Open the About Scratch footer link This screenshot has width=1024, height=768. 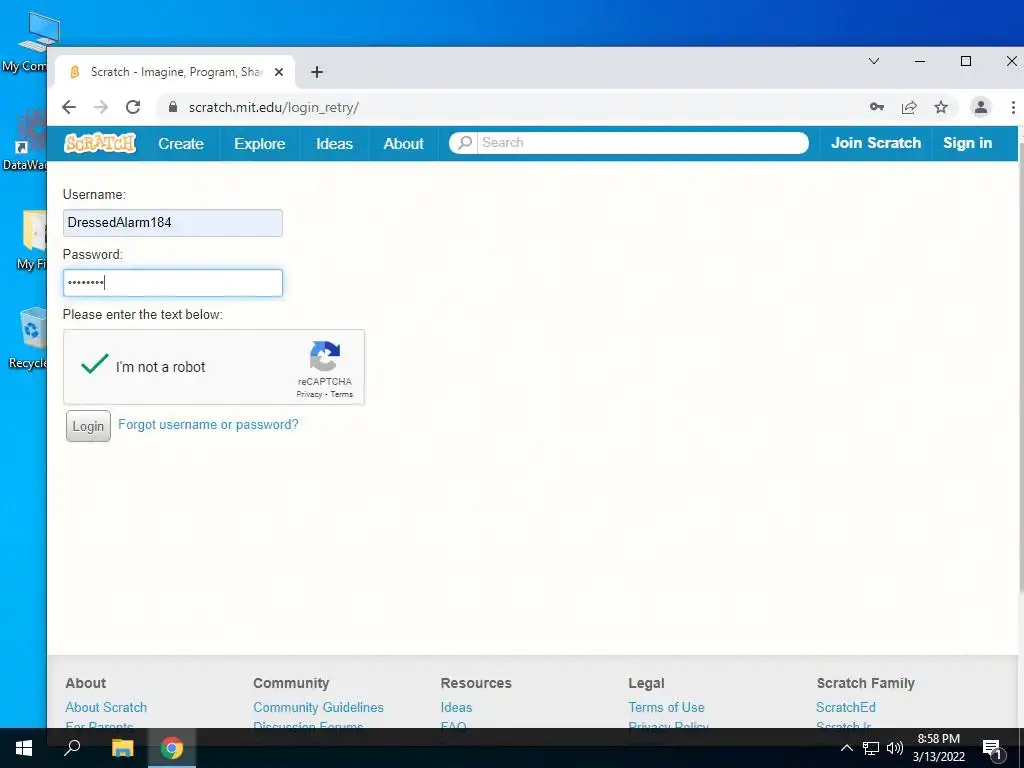coord(106,707)
